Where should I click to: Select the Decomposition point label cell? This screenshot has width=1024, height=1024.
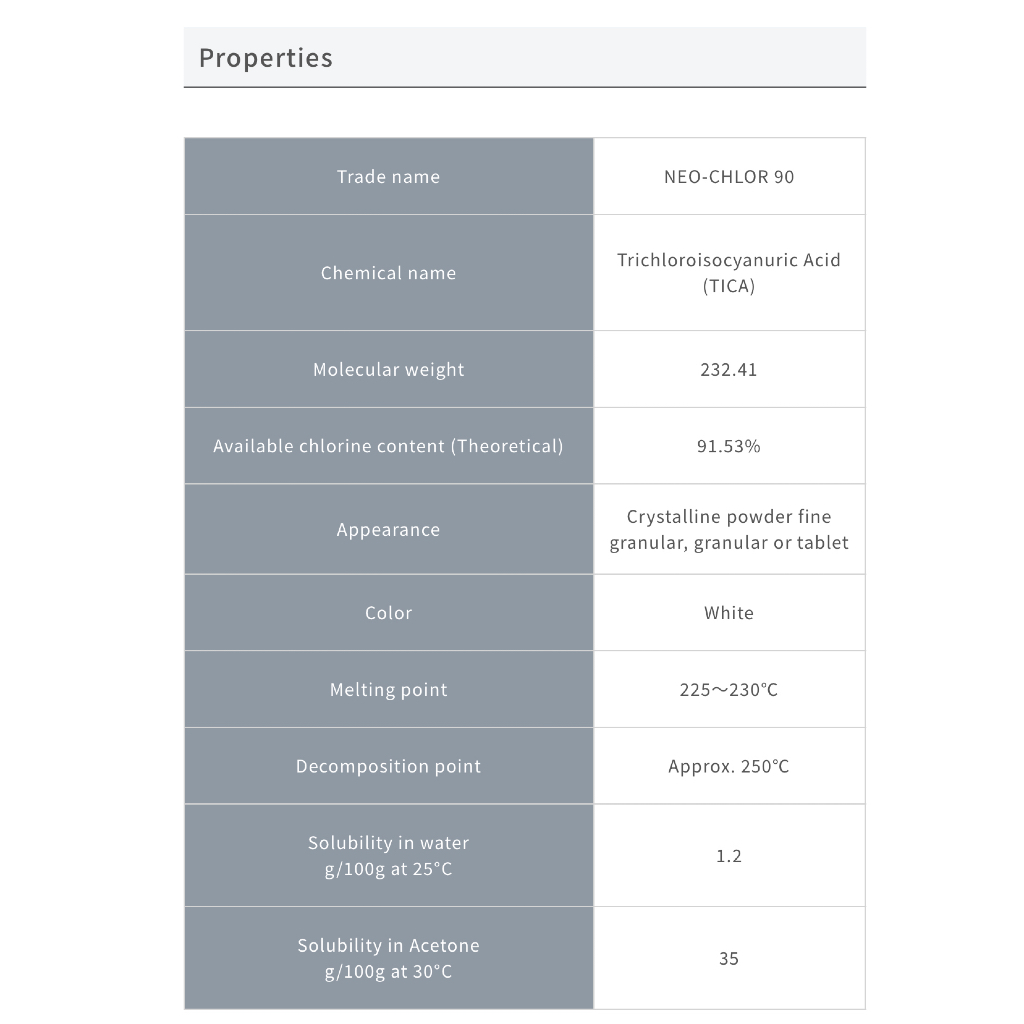[x=389, y=766]
